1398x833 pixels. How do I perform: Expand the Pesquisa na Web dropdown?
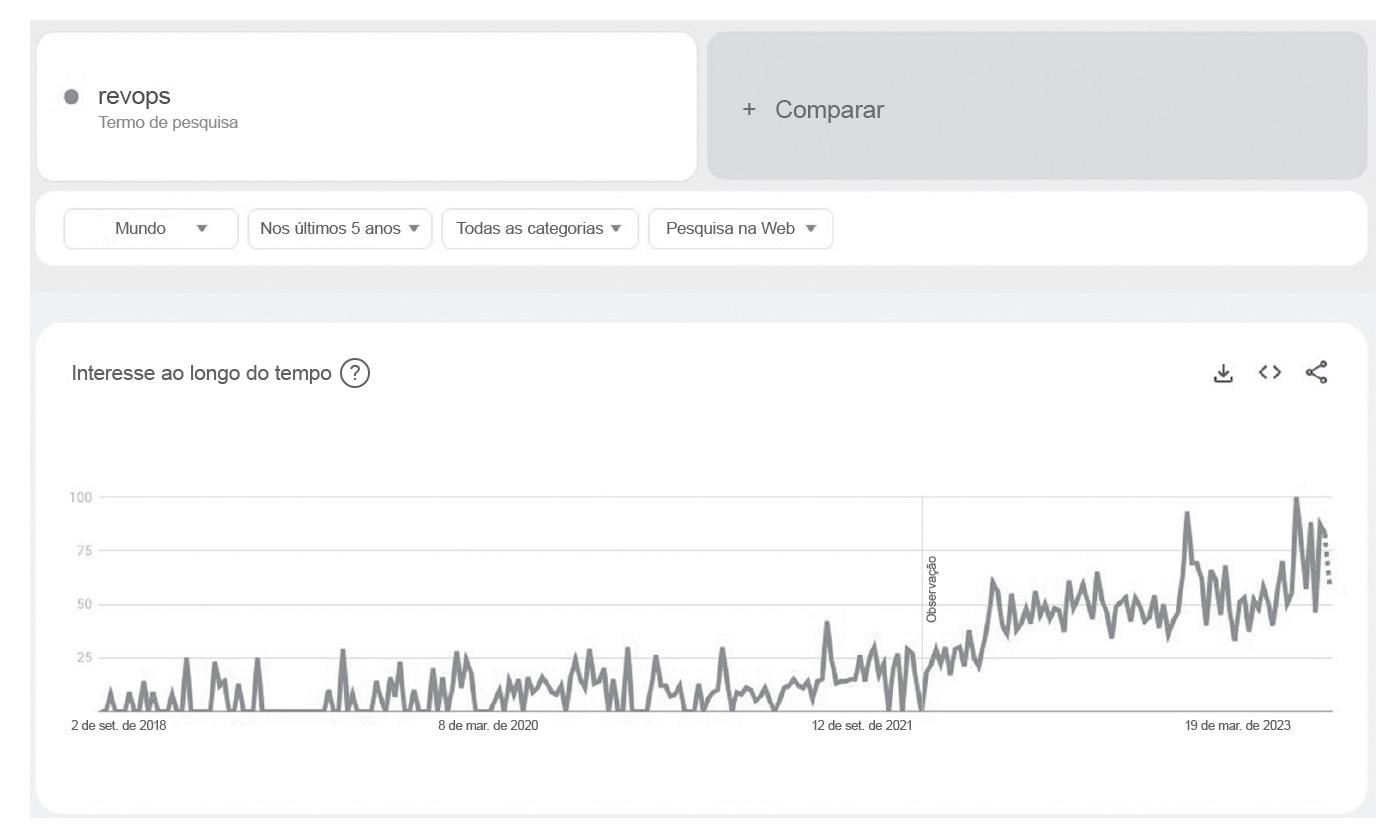740,228
